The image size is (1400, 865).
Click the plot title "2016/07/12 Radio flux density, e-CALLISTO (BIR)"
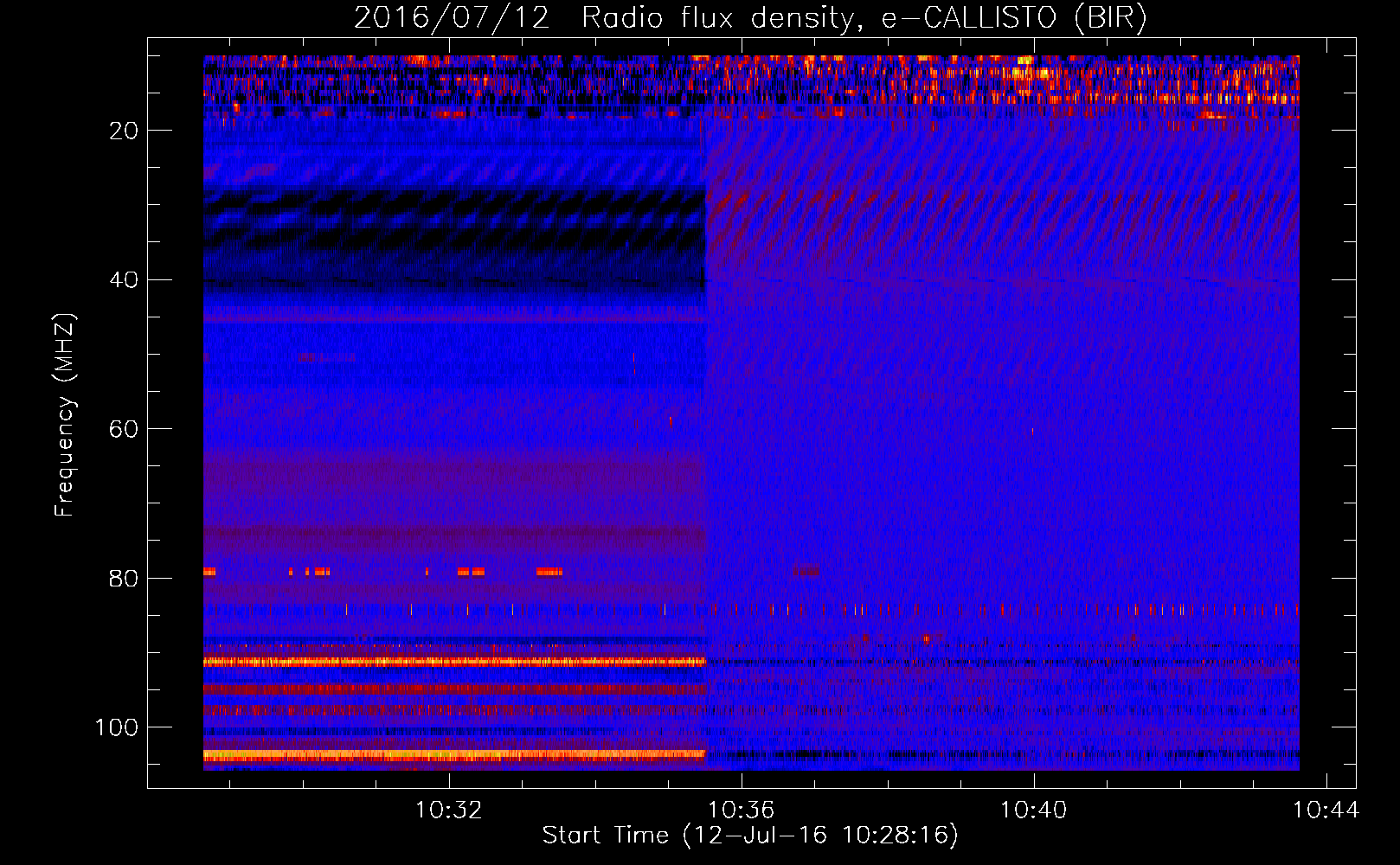point(750,18)
